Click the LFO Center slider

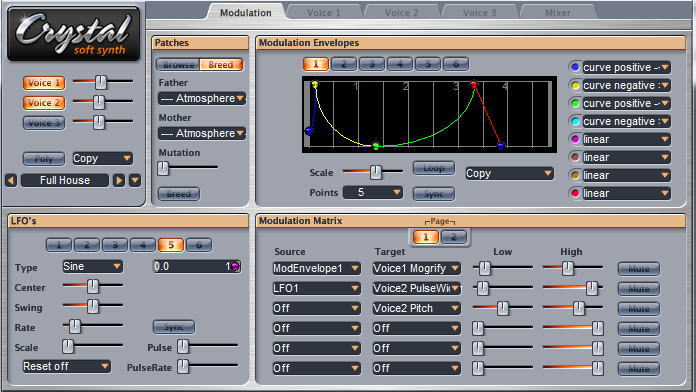coord(93,286)
